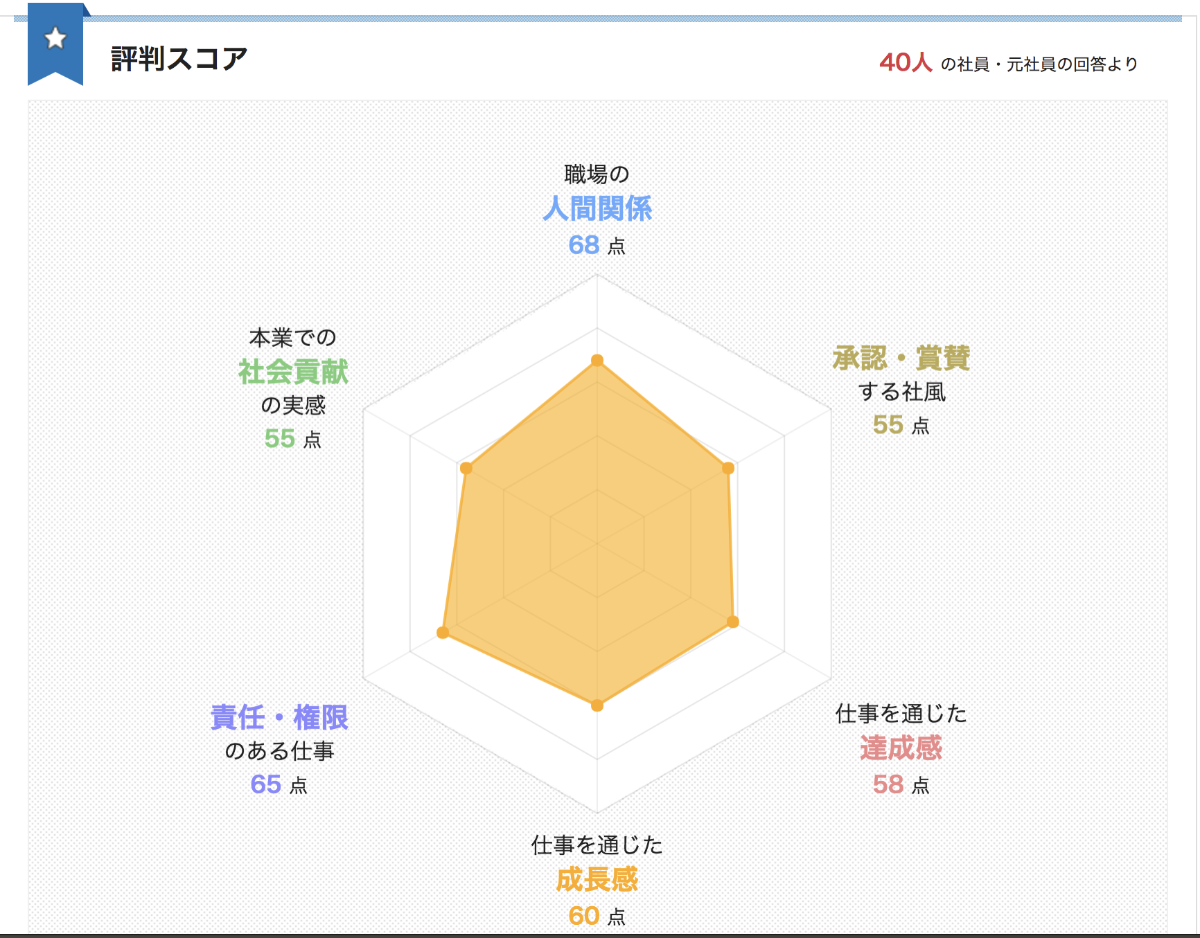The height and width of the screenshot is (938, 1200).
Task: Select the 承認・賞賛 category label
Action: [901, 358]
